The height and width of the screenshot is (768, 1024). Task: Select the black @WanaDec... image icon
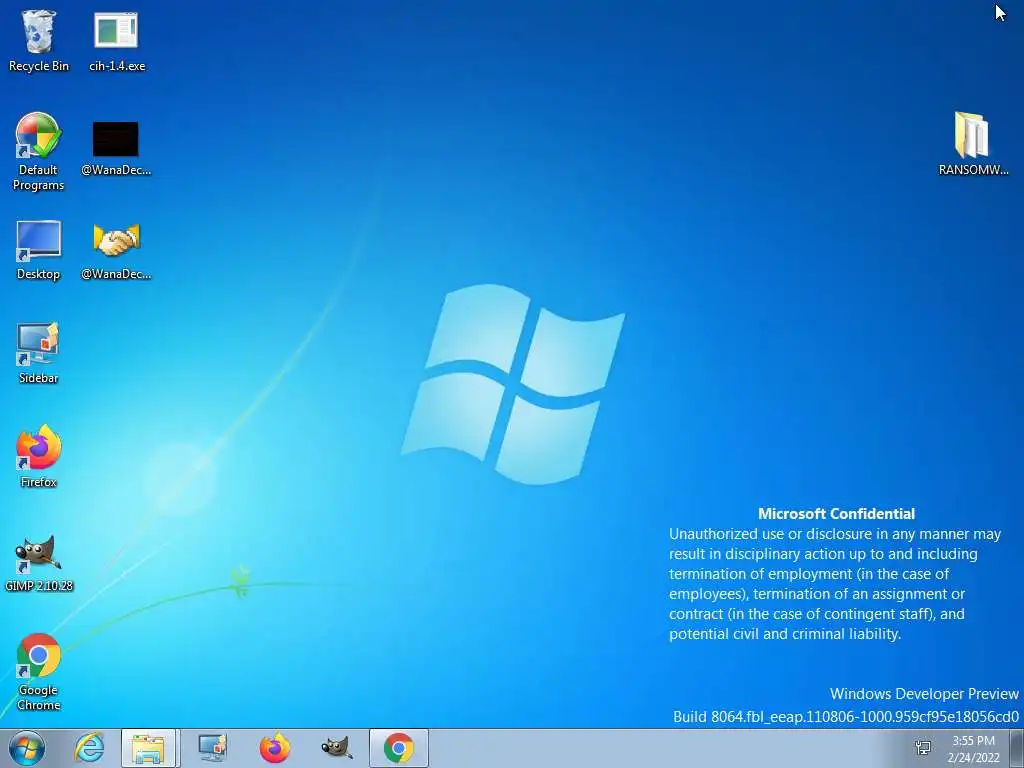coord(116,148)
